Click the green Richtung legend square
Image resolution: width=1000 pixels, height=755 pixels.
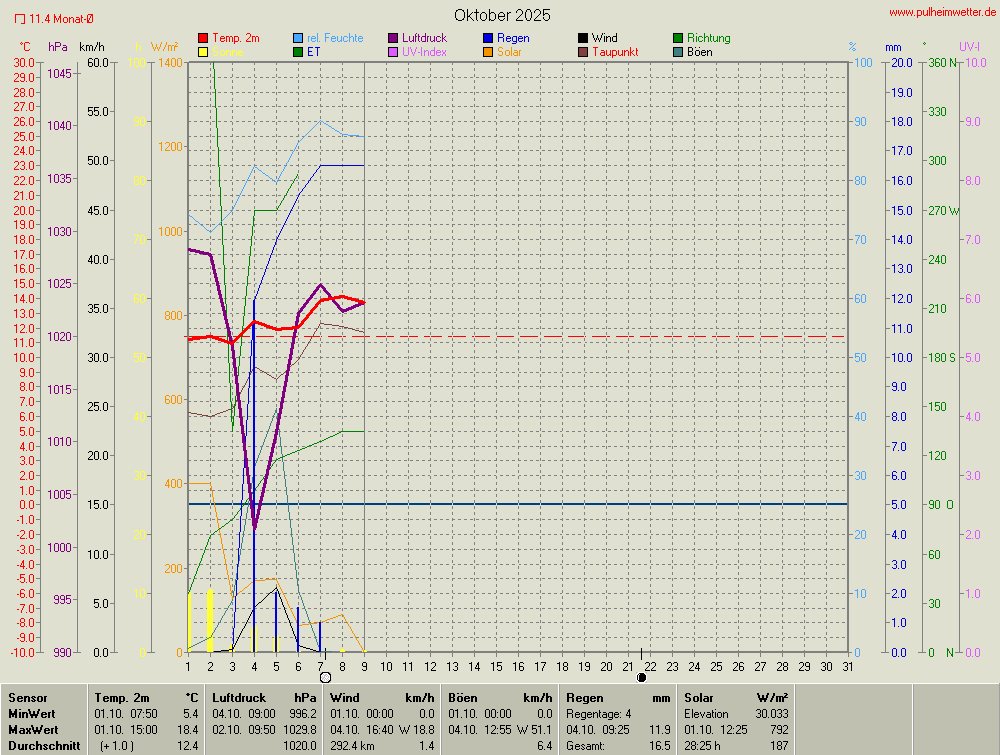(x=678, y=38)
